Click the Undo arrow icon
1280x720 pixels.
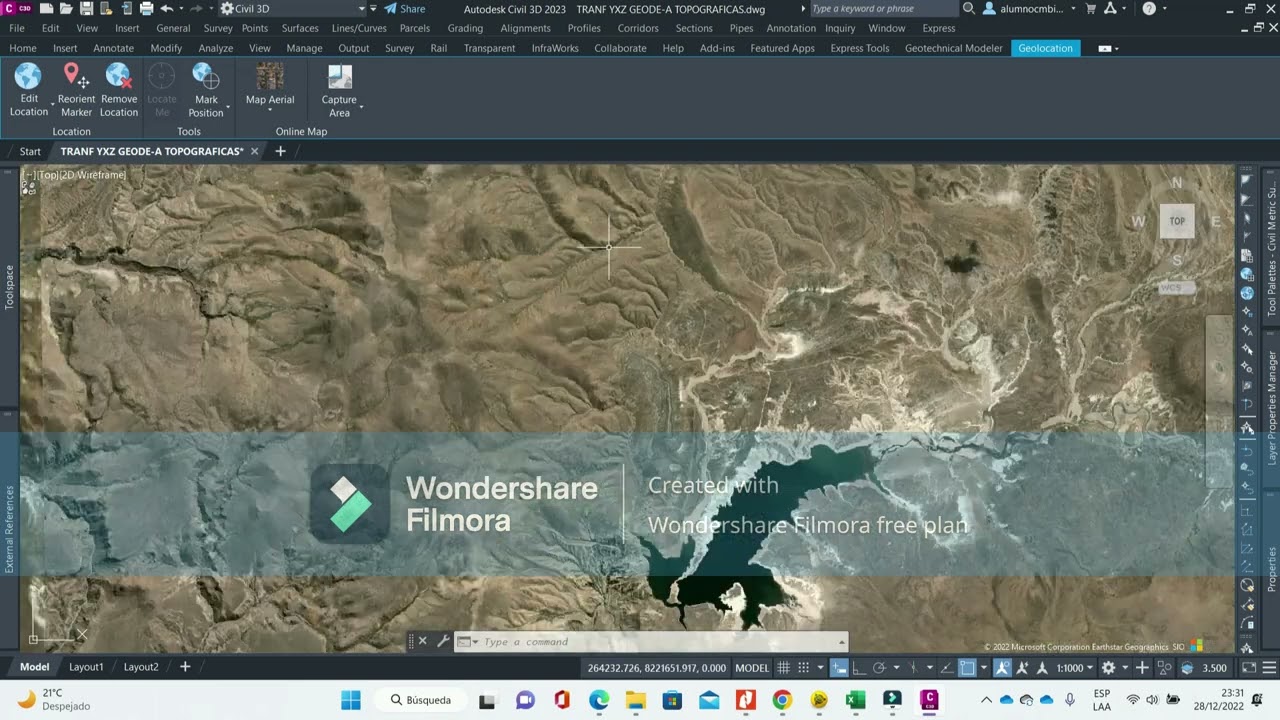(166, 8)
